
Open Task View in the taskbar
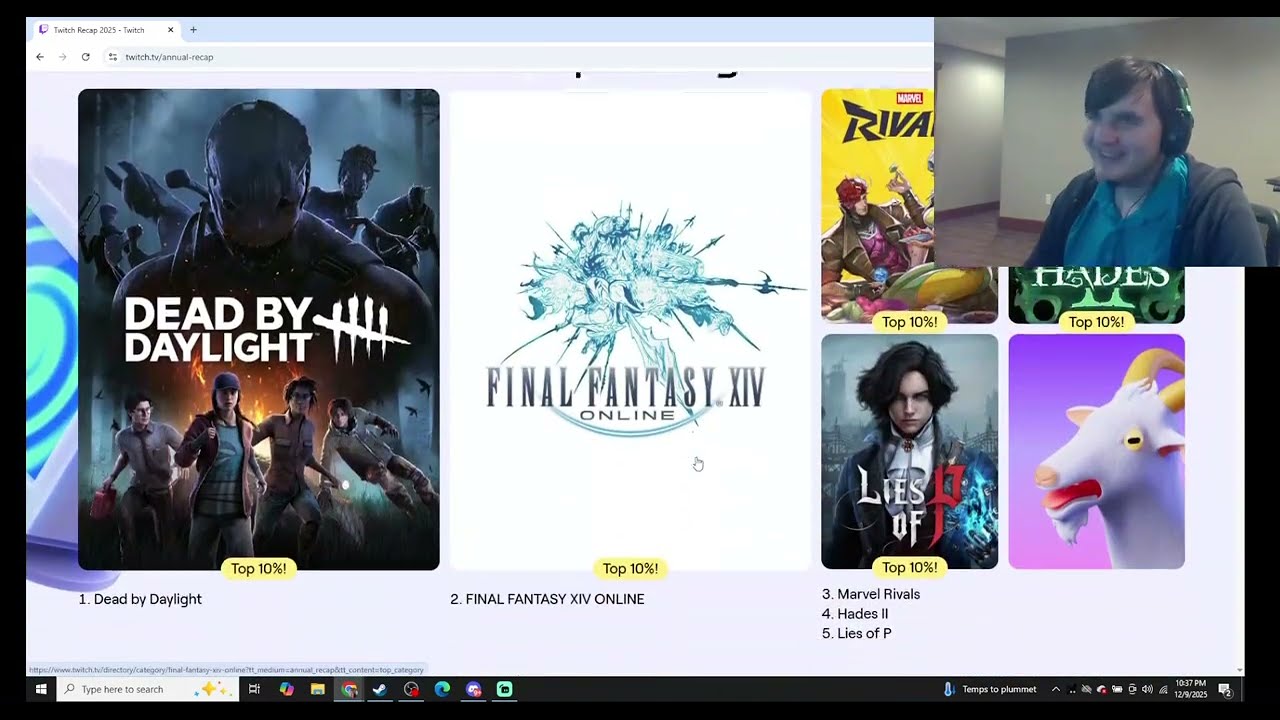254,689
